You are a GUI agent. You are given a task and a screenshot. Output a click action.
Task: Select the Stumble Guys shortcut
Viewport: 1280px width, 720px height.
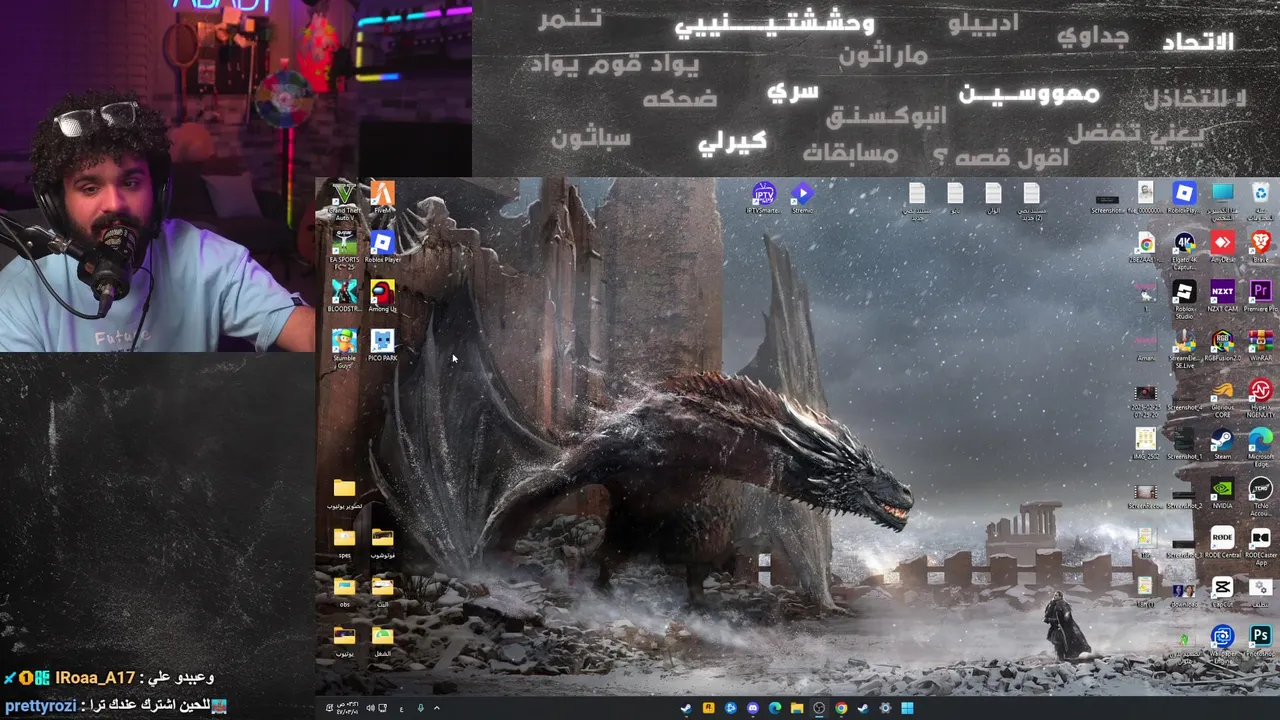coord(344,348)
